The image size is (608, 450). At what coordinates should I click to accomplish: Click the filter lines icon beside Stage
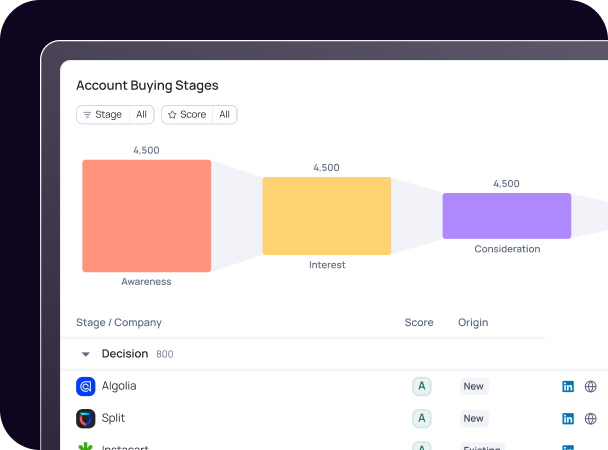click(x=87, y=115)
